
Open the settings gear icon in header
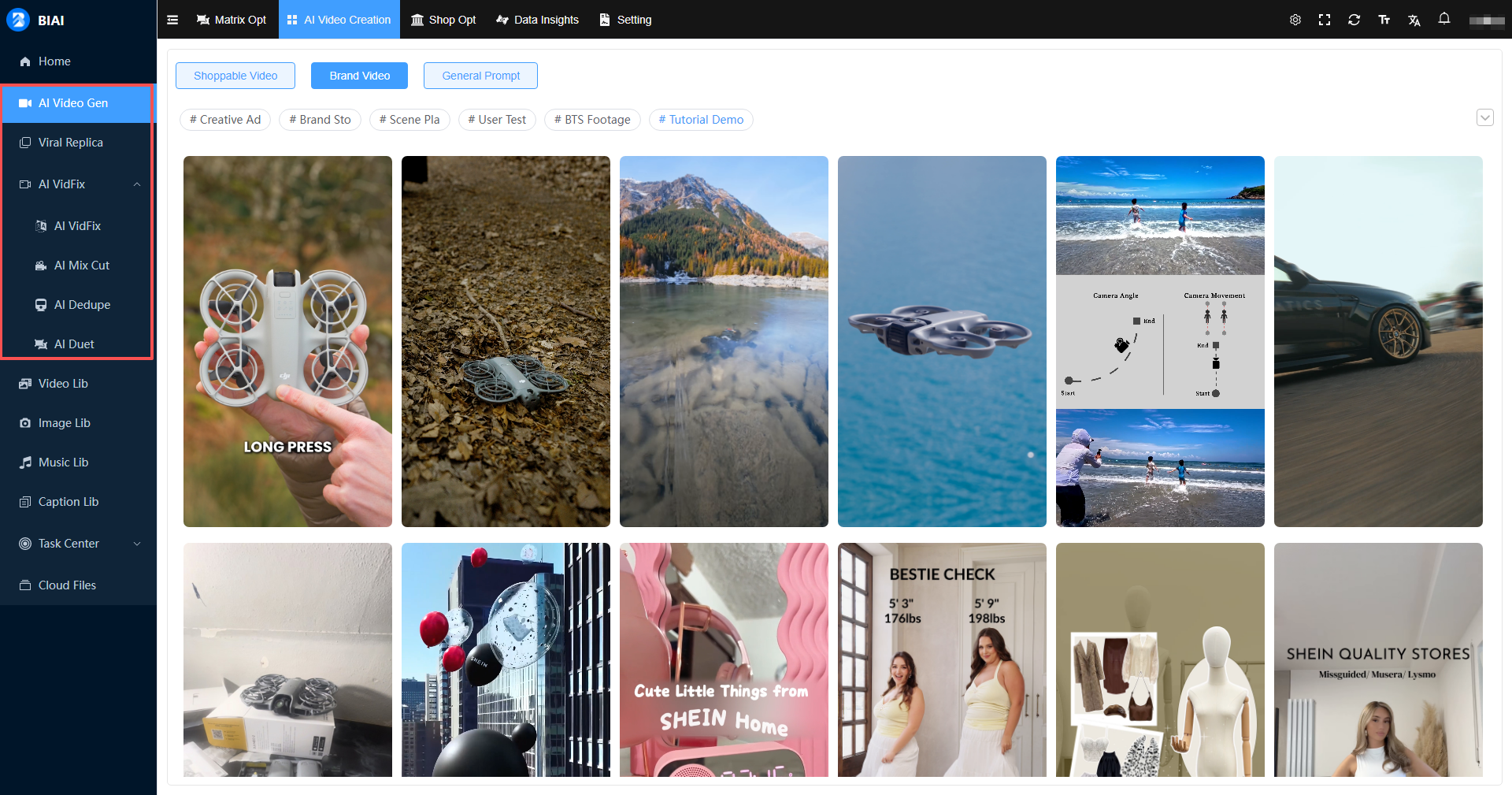click(x=1295, y=20)
